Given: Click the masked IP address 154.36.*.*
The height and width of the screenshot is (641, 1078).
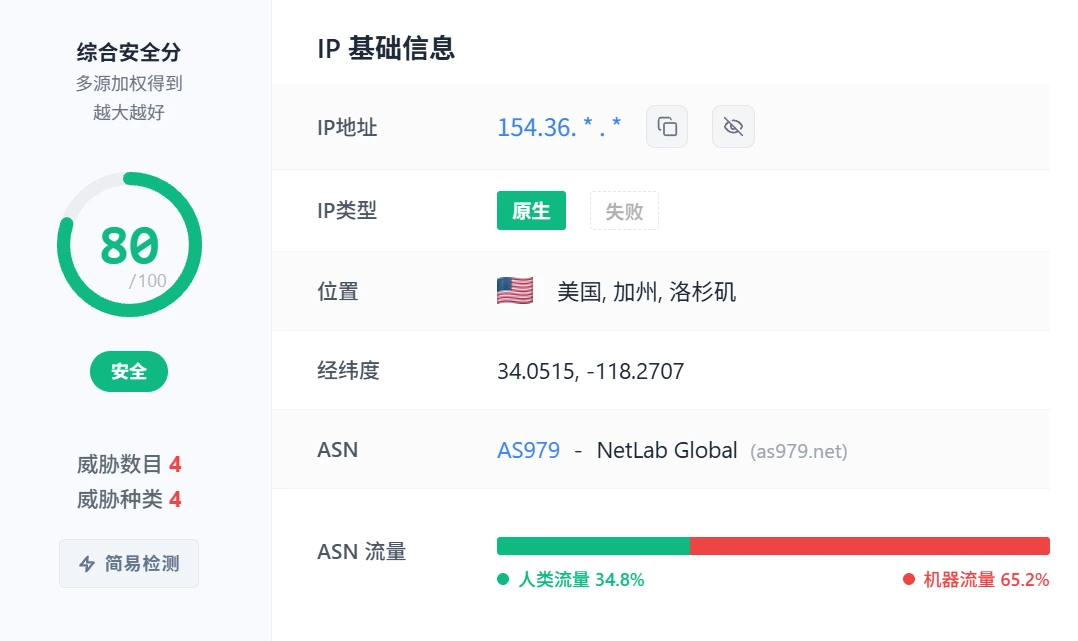Looking at the screenshot, I should [x=559, y=127].
